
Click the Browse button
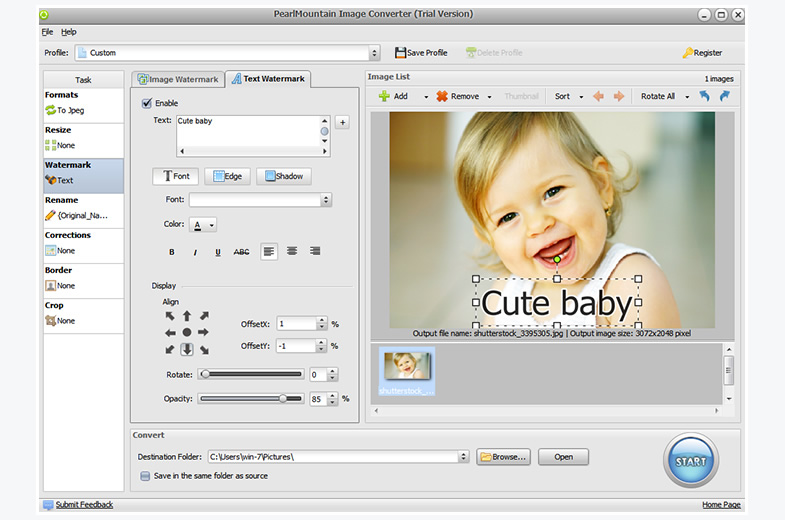[x=503, y=457]
